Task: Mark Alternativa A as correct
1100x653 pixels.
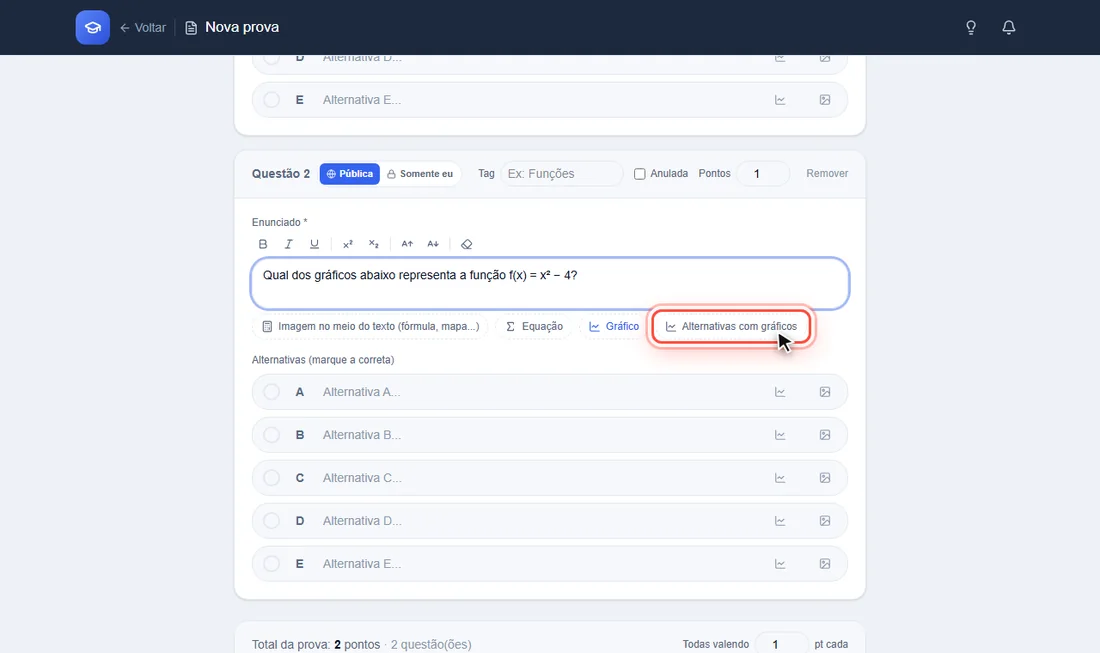Action: (x=271, y=392)
